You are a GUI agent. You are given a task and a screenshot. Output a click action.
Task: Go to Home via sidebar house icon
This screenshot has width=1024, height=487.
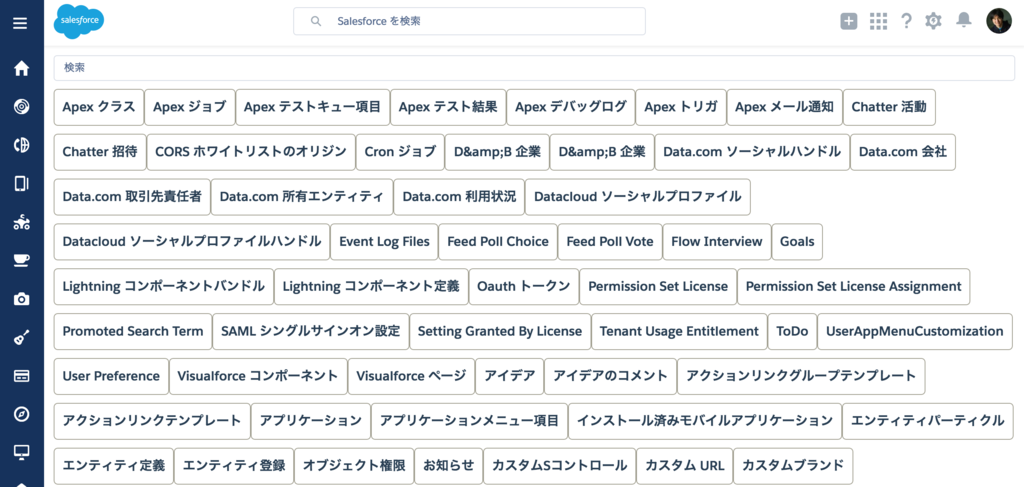pos(22,68)
